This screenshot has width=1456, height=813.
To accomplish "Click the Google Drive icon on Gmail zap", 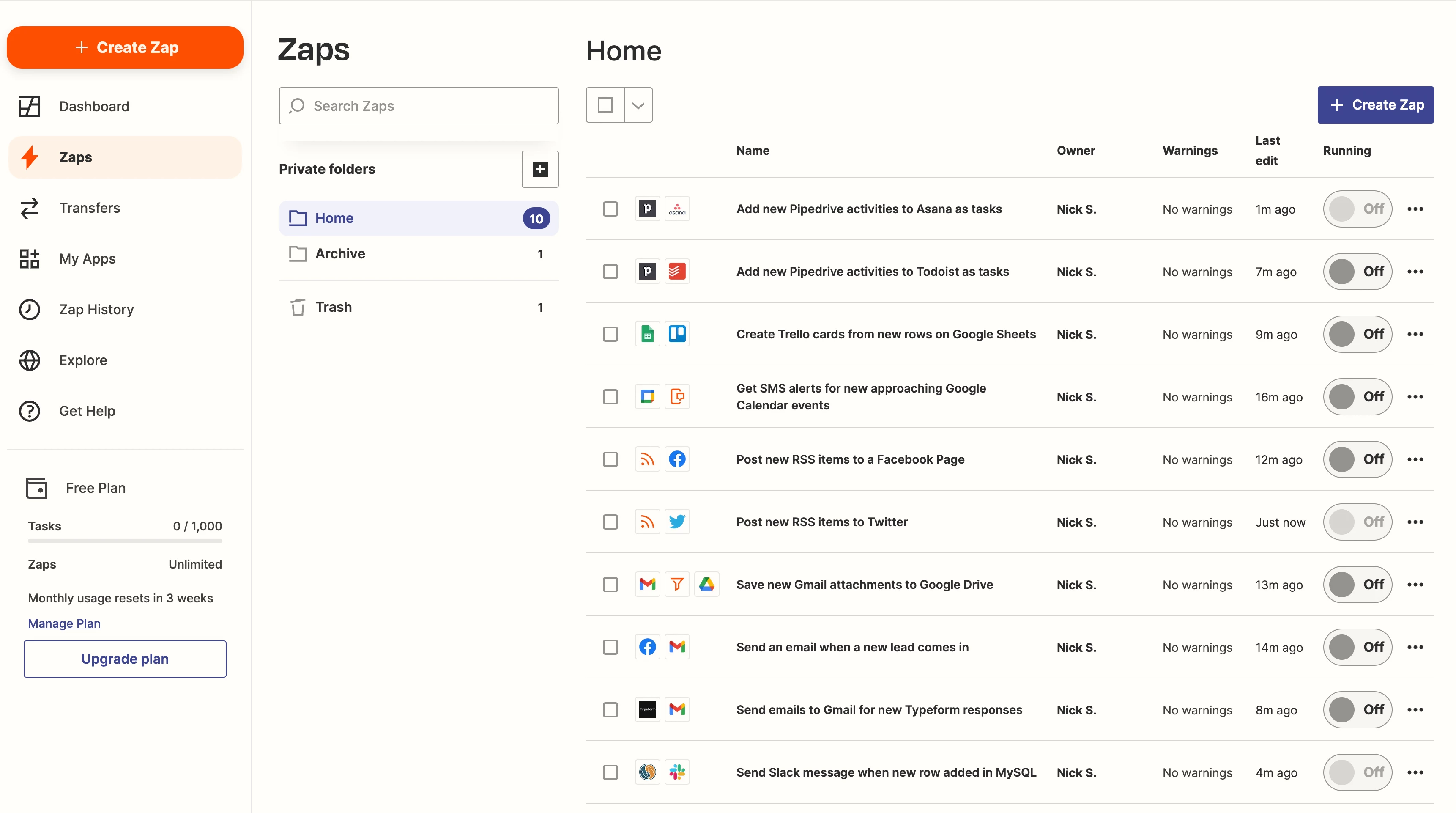I will (706, 584).
